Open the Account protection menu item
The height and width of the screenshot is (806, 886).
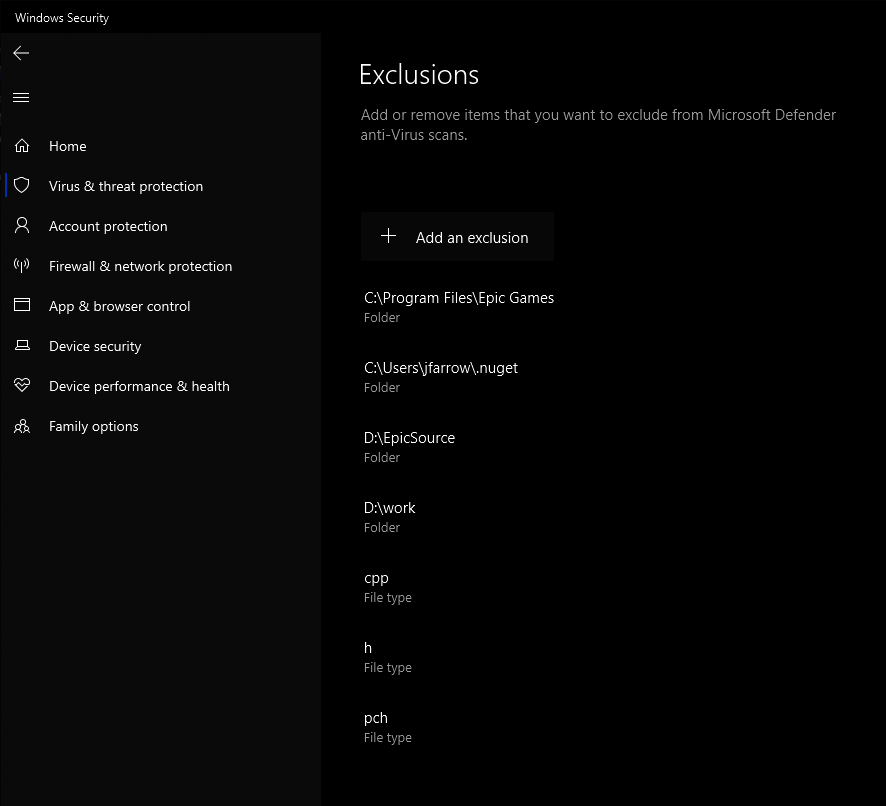[x=108, y=226]
